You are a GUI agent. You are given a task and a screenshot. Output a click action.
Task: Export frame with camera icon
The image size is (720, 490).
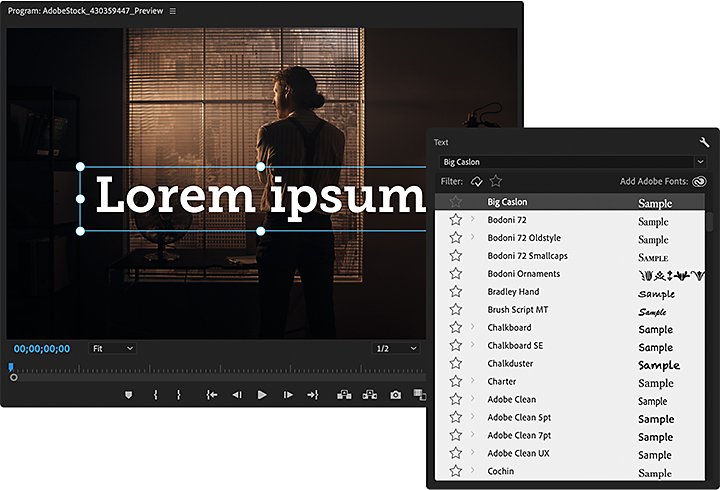pos(395,395)
